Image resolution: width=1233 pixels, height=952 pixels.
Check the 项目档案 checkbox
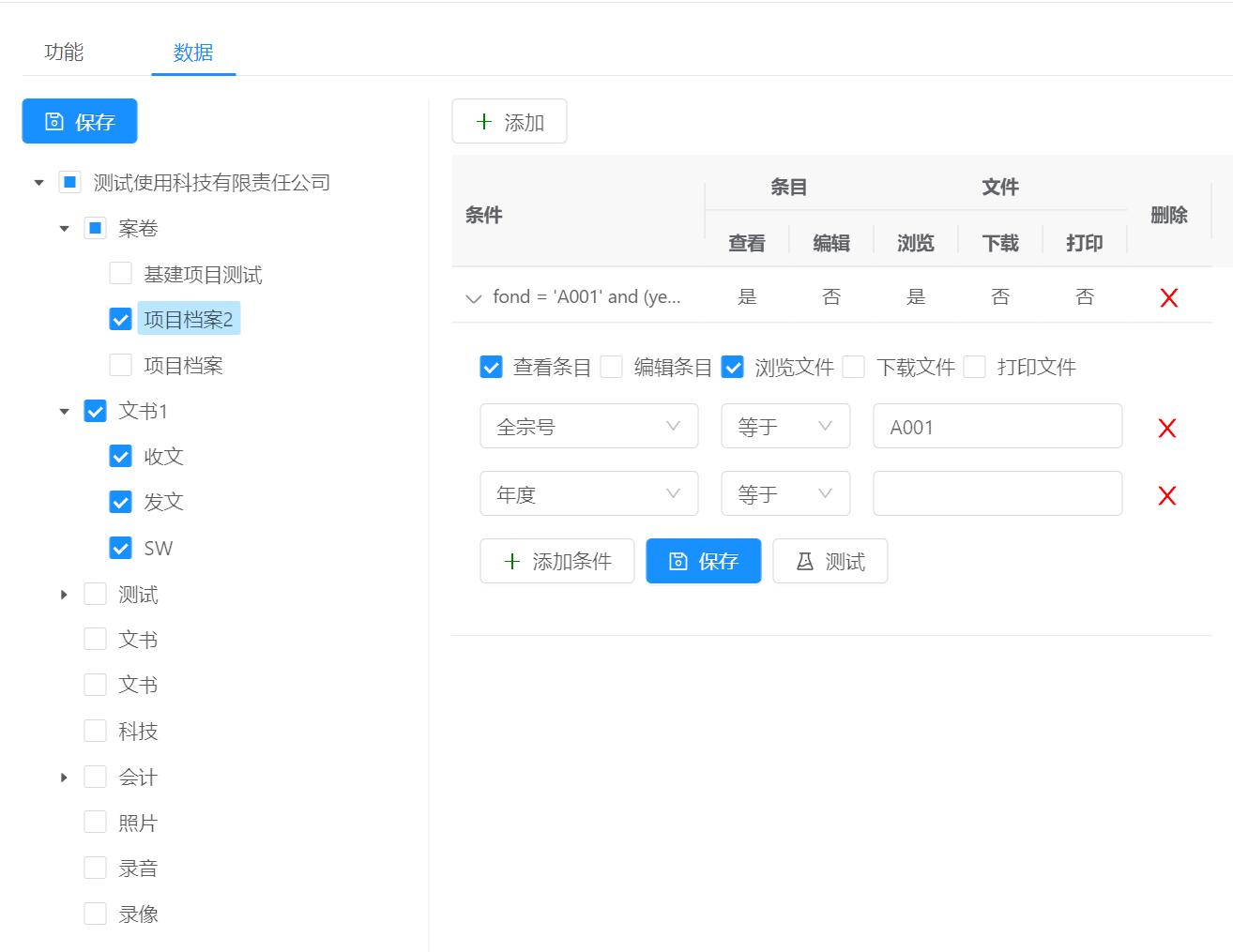click(120, 365)
